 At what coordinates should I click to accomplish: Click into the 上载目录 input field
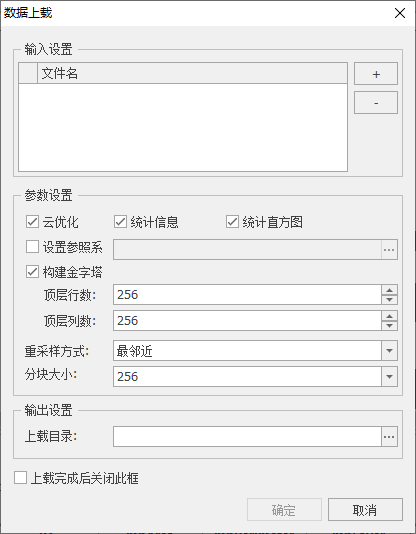tap(247, 436)
